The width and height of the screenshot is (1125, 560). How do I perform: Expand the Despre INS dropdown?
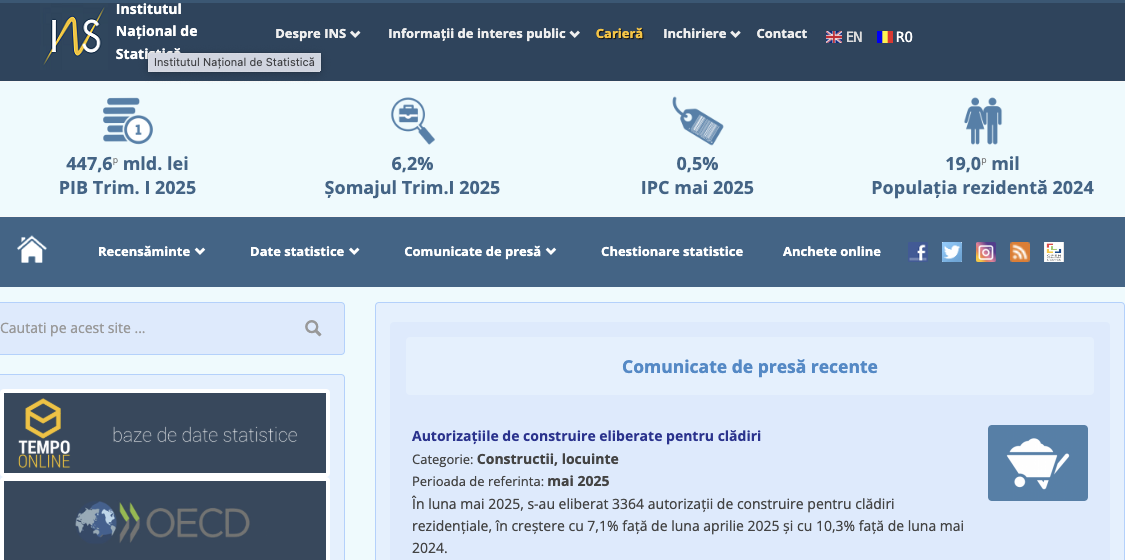tap(318, 34)
